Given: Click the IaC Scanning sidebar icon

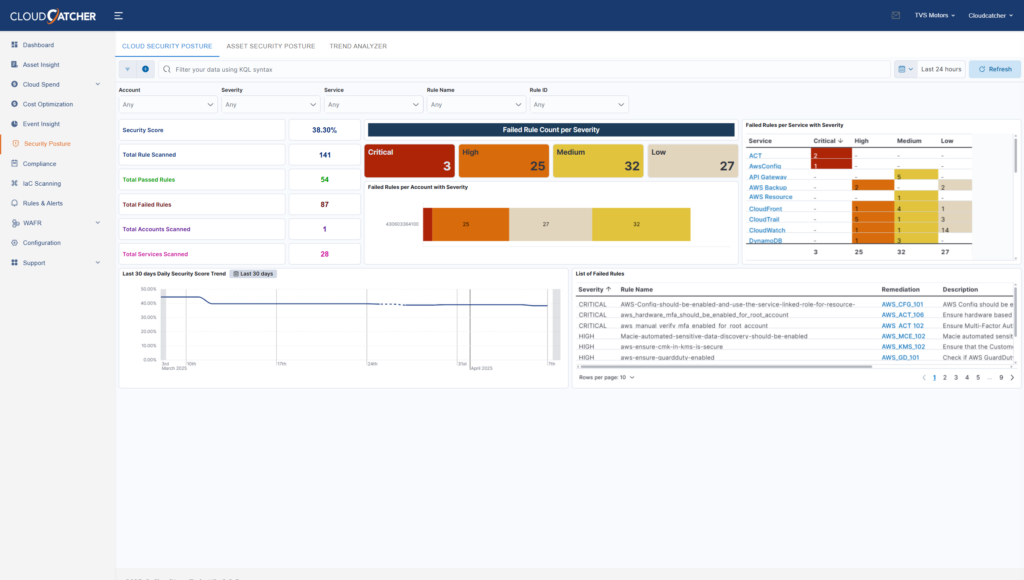Looking at the screenshot, I should click(x=14, y=183).
